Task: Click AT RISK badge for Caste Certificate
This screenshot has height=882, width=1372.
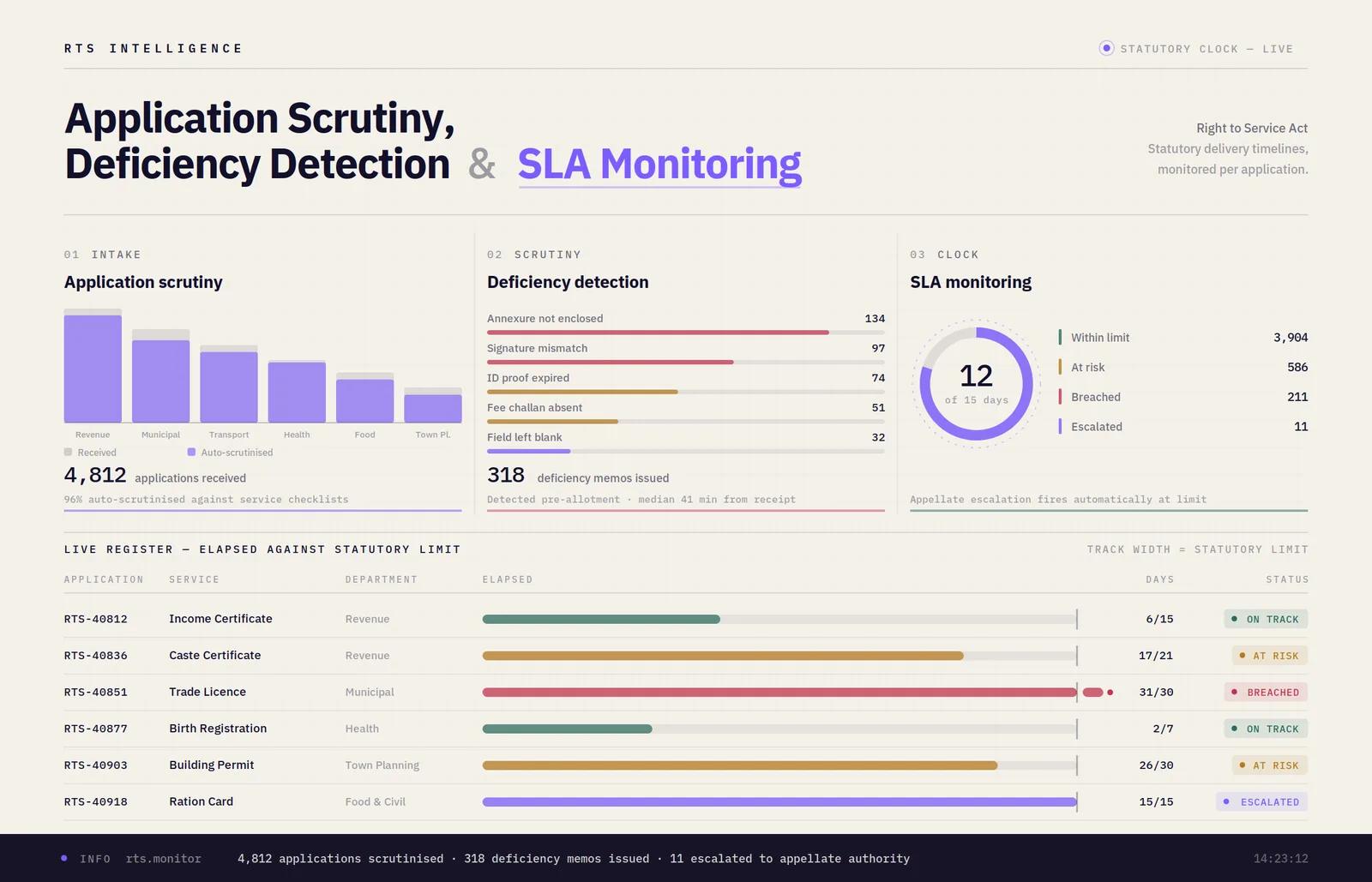Action: (x=1270, y=656)
